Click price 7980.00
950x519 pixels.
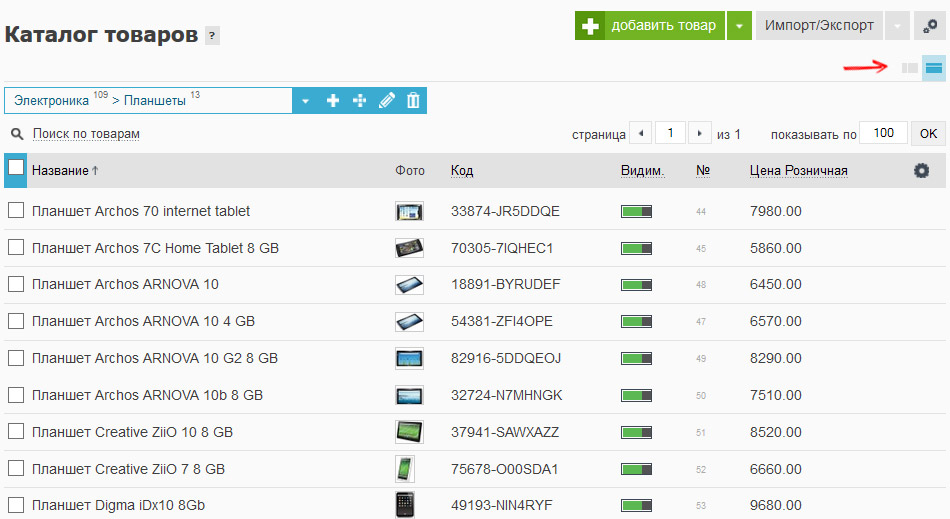pos(776,211)
